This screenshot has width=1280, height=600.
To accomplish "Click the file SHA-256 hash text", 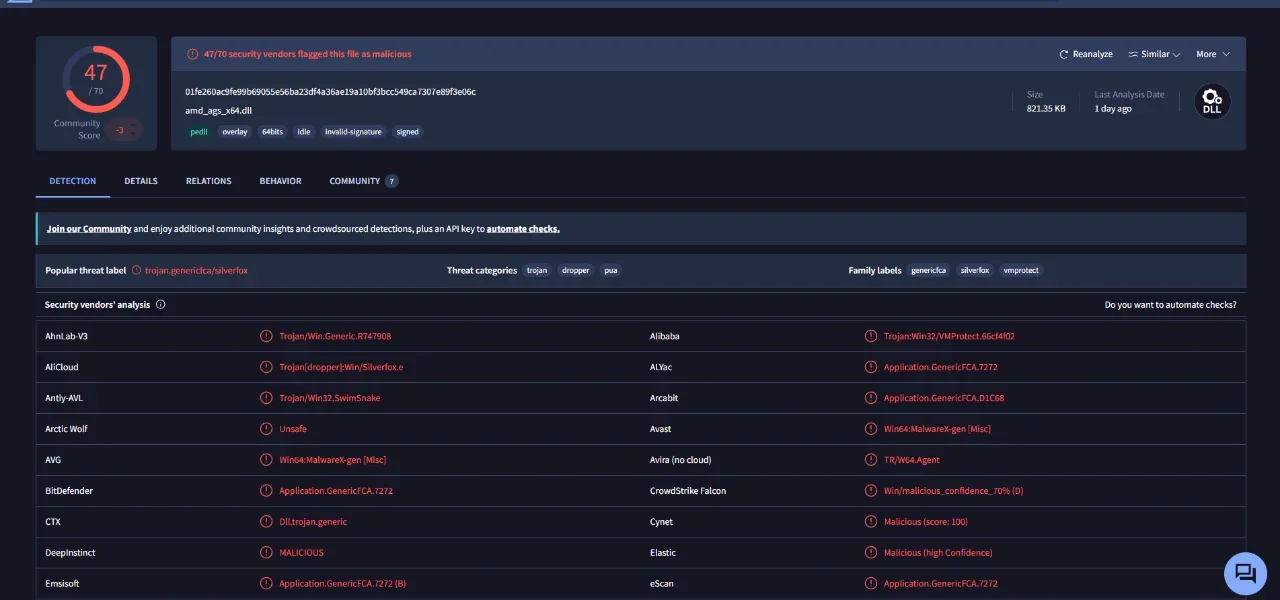I will pyautogui.click(x=330, y=92).
